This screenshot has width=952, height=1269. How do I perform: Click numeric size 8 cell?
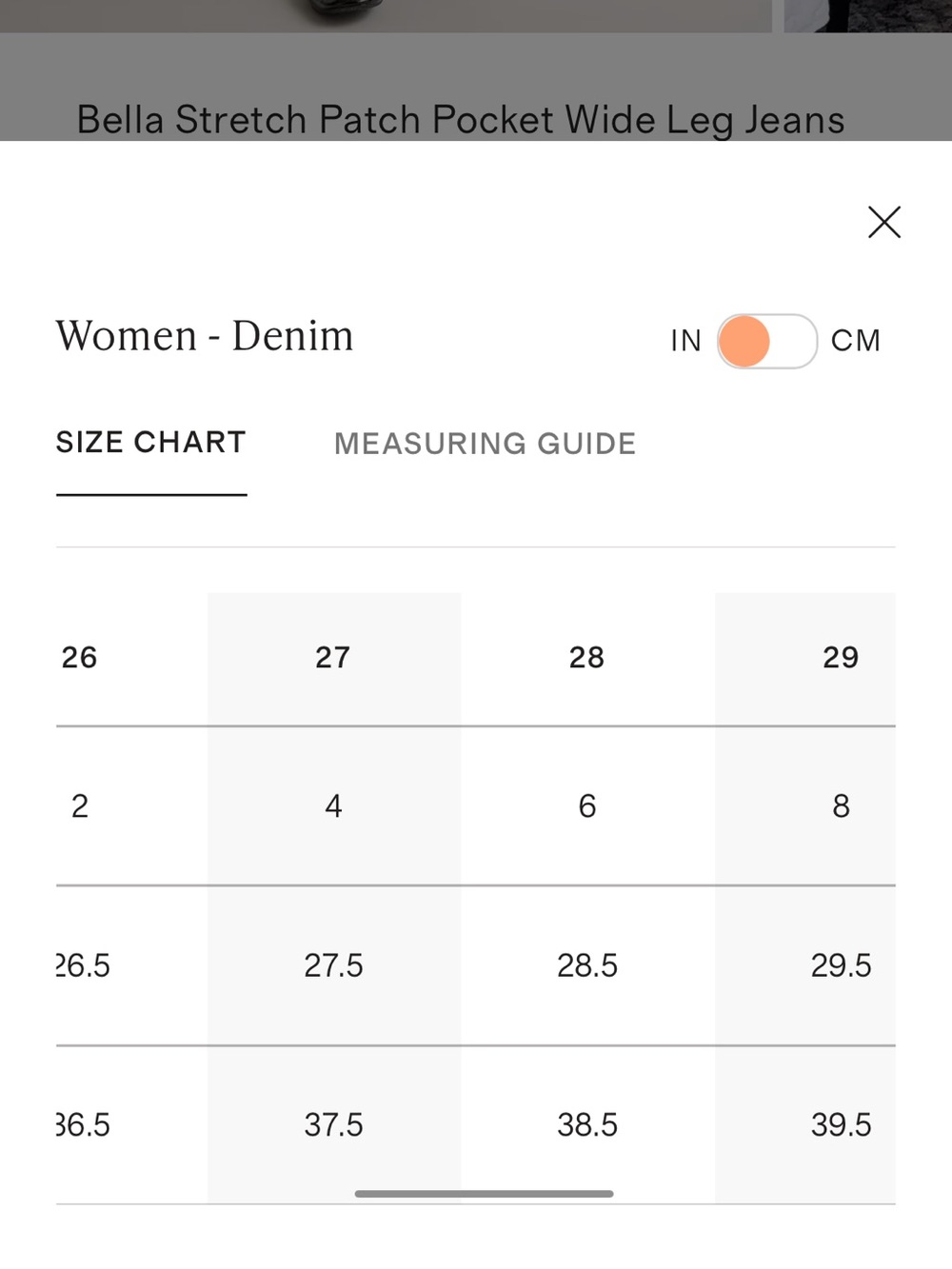click(841, 806)
